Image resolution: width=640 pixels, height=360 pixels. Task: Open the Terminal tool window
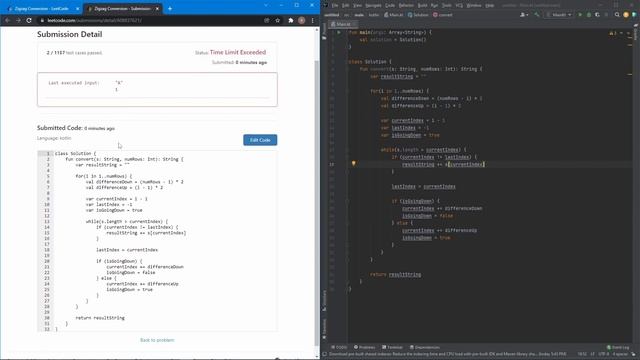click(x=392, y=347)
